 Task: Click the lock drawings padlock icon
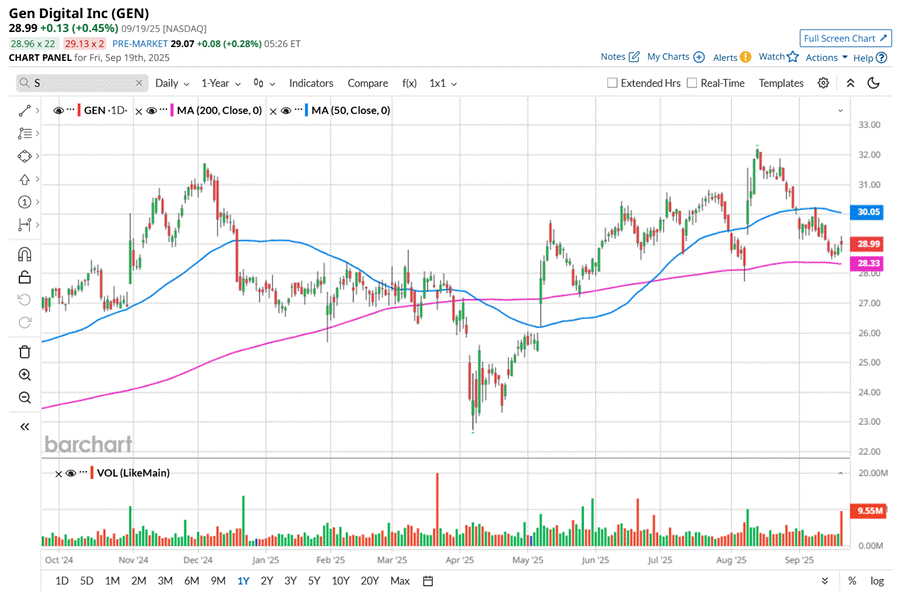click(24, 277)
